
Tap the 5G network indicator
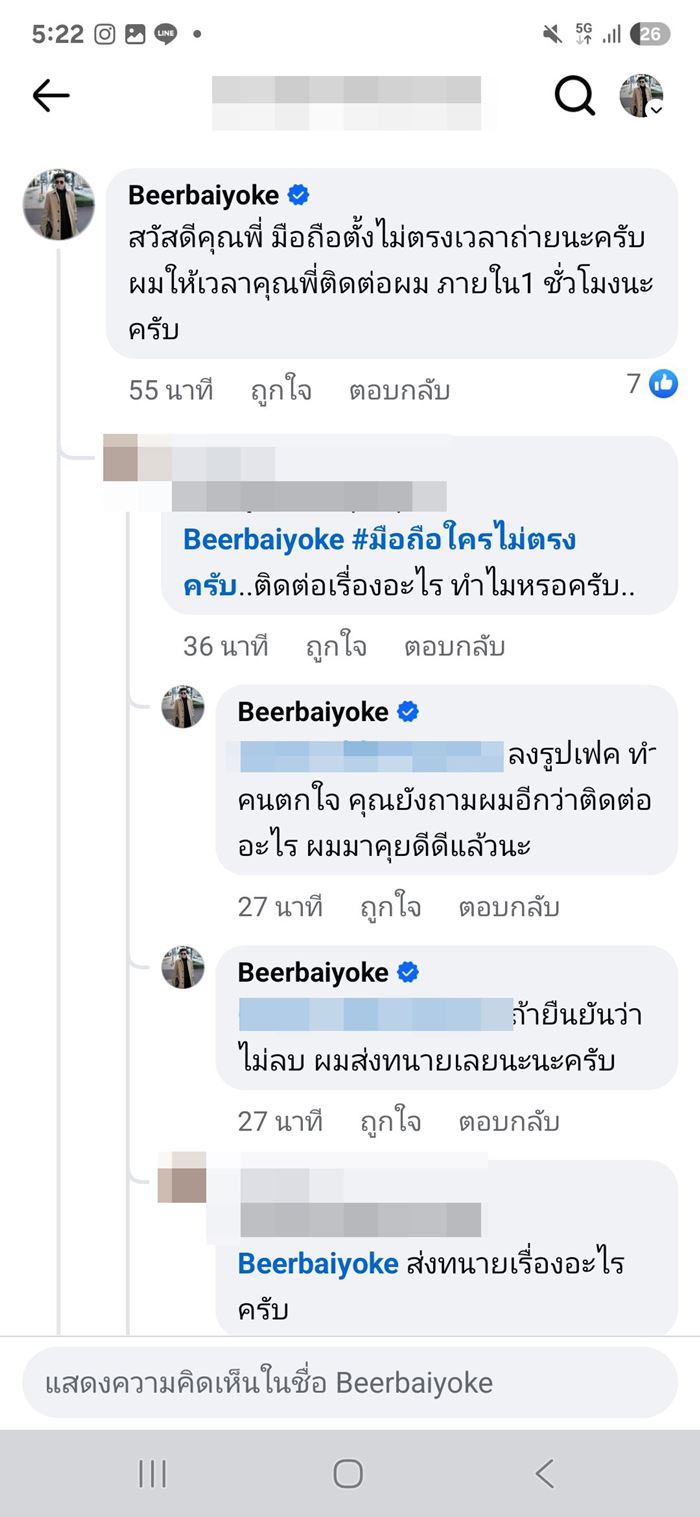coord(583,33)
